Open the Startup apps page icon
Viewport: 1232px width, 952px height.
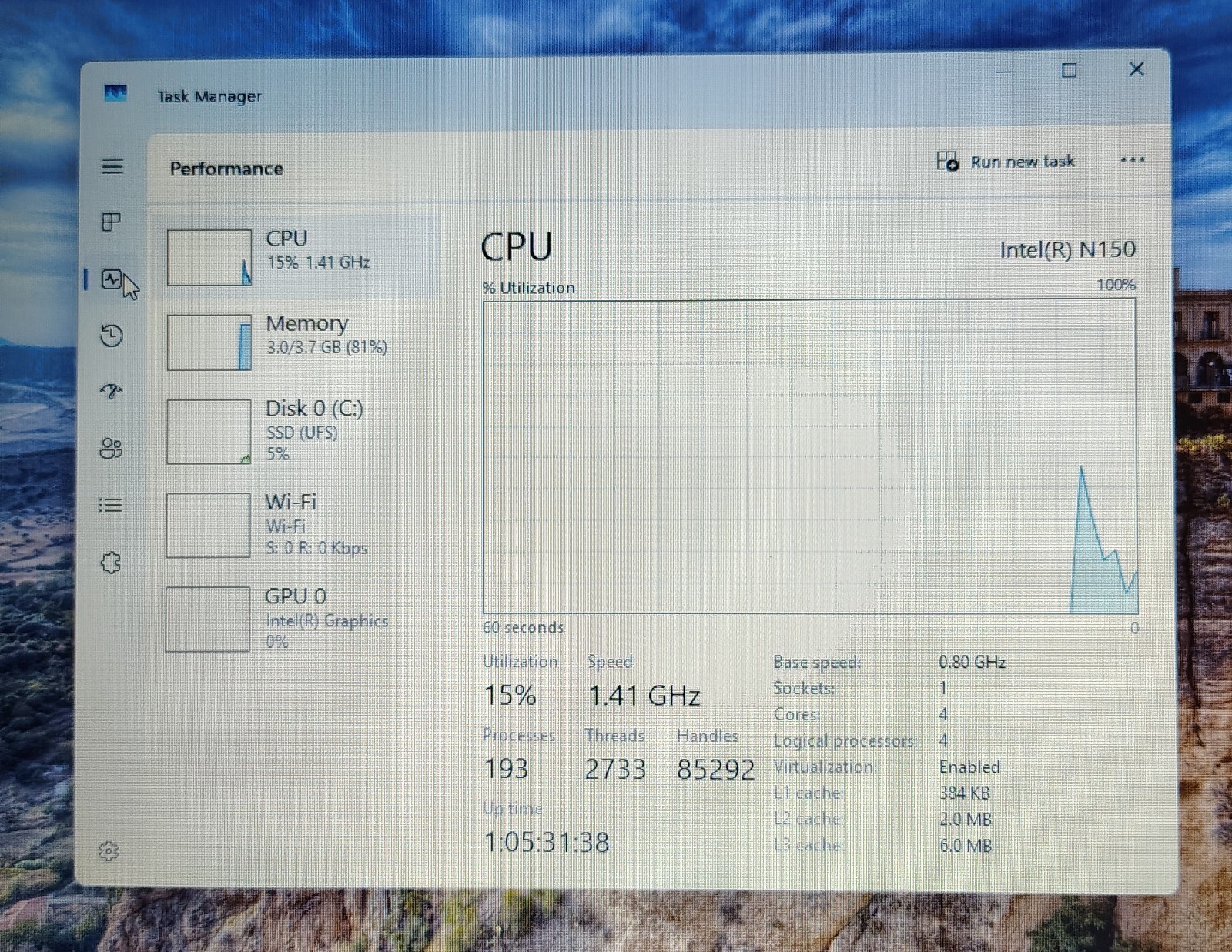tap(112, 392)
